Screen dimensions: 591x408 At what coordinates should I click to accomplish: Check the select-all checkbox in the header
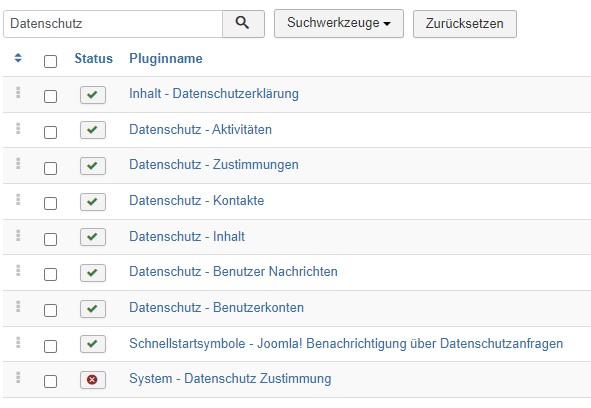coord(51,61)
